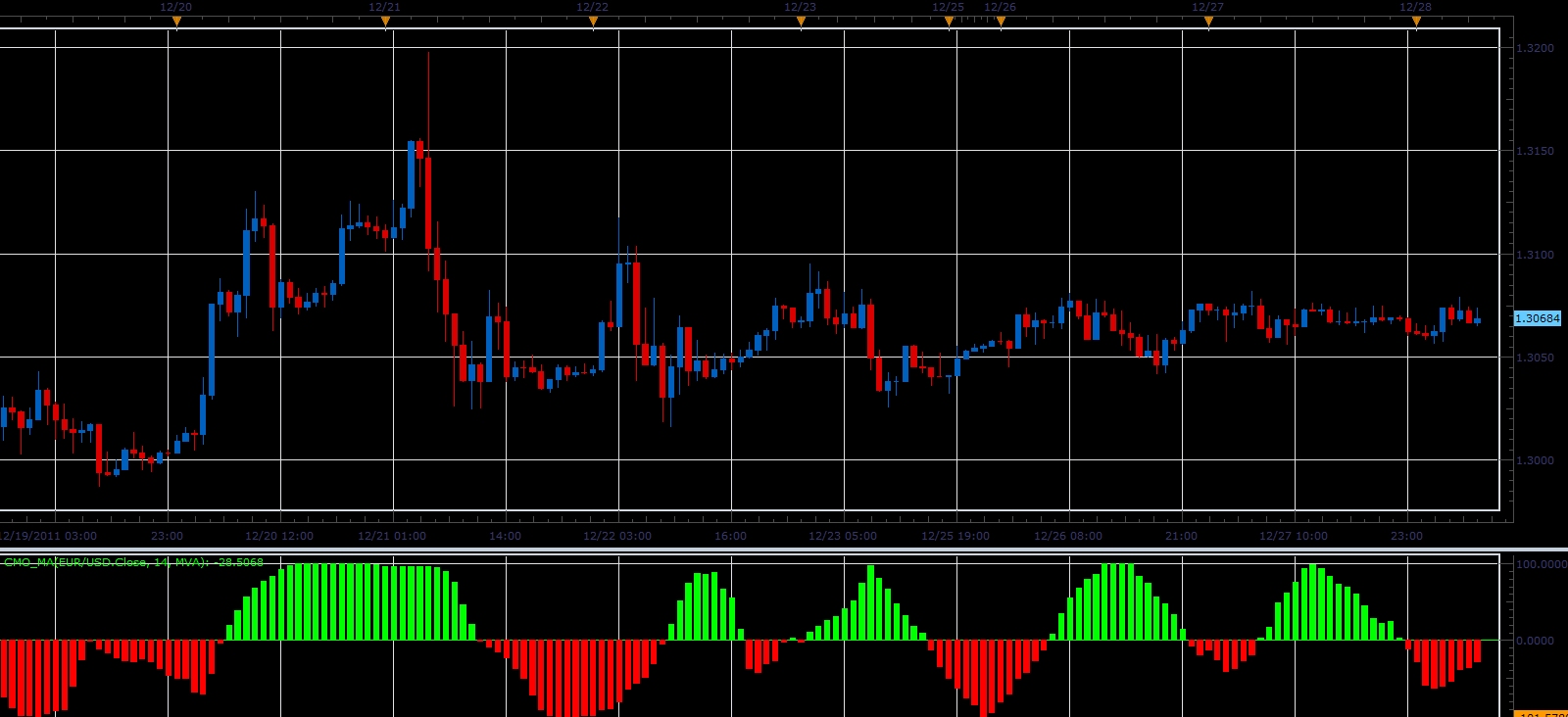Screen dimensions: 1568x717
Task: Click the 12/23 05:00 time label
Action: (843, 536)
